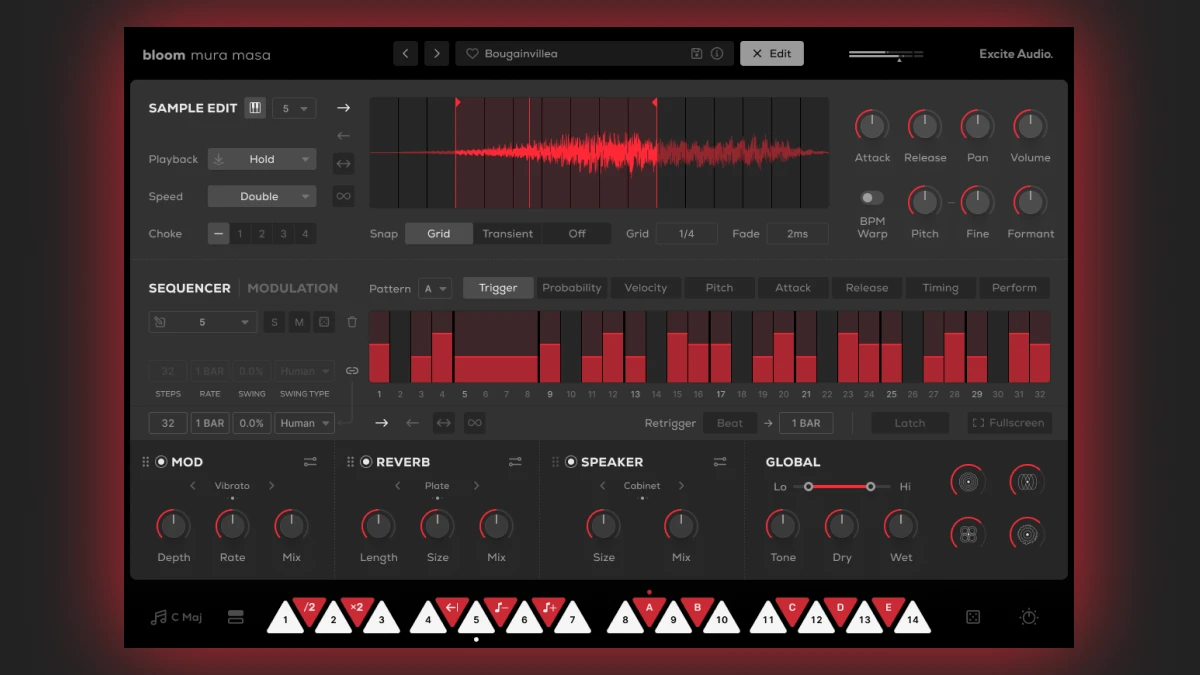Disable the MOD effect power button
Image resolution: width=1200 pixels, height=675 pixels.
pyautogui.click(x=161, y=462)
